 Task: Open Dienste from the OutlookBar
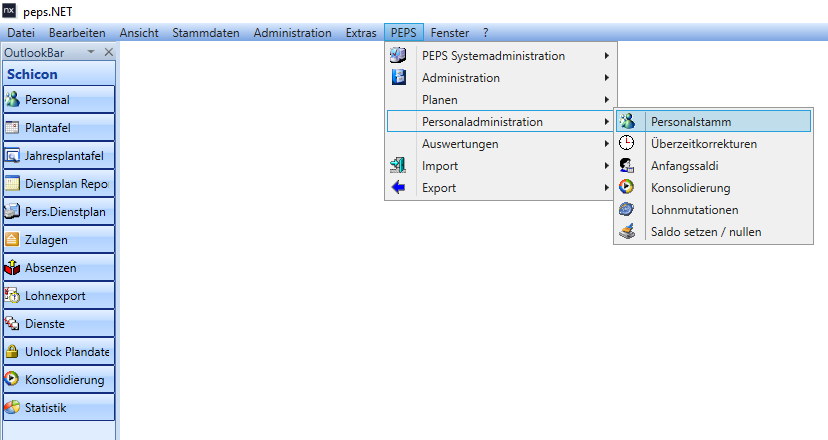[x=59, y=324]
